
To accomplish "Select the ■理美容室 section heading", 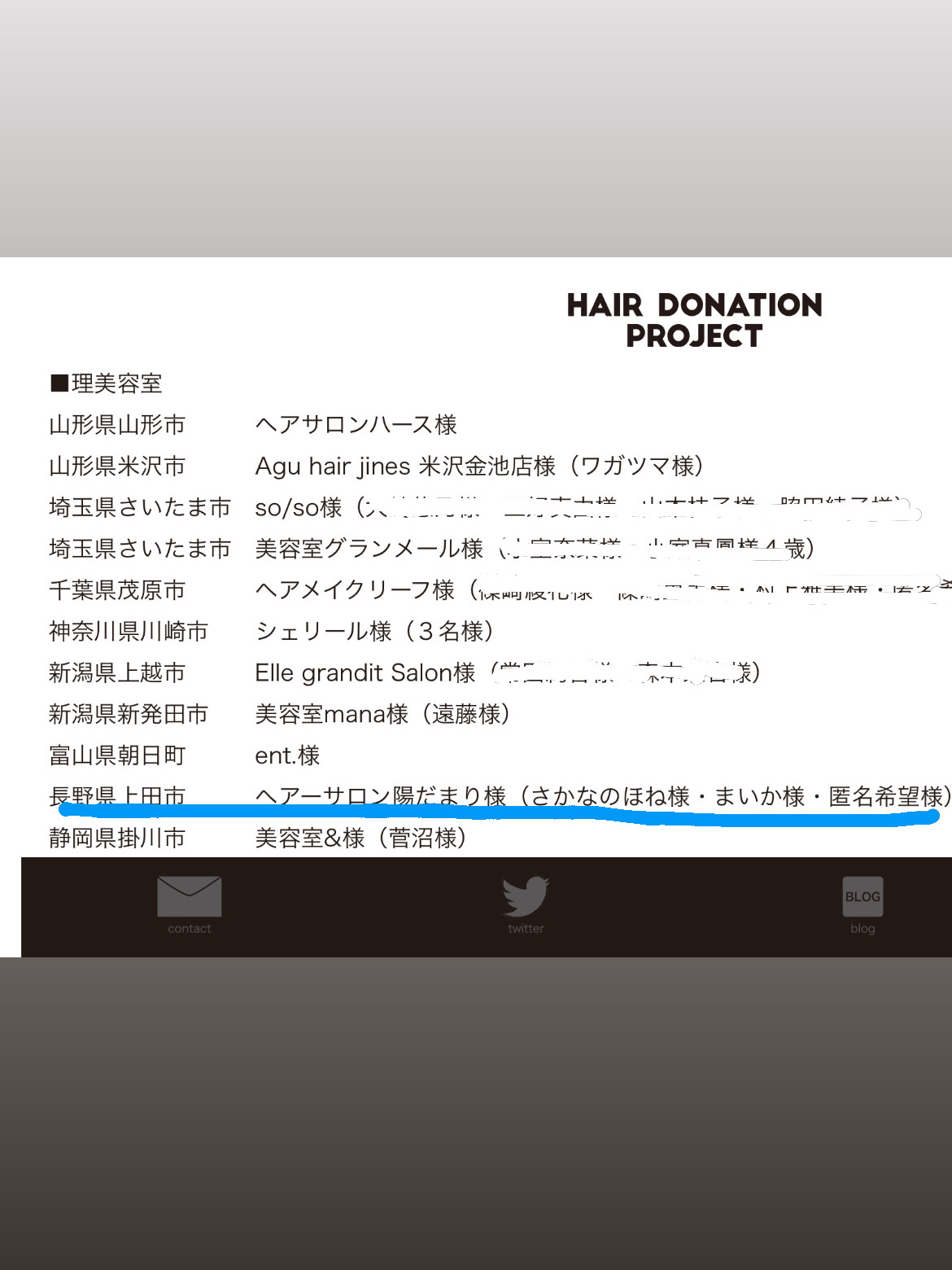I will [x=106, y=383].
